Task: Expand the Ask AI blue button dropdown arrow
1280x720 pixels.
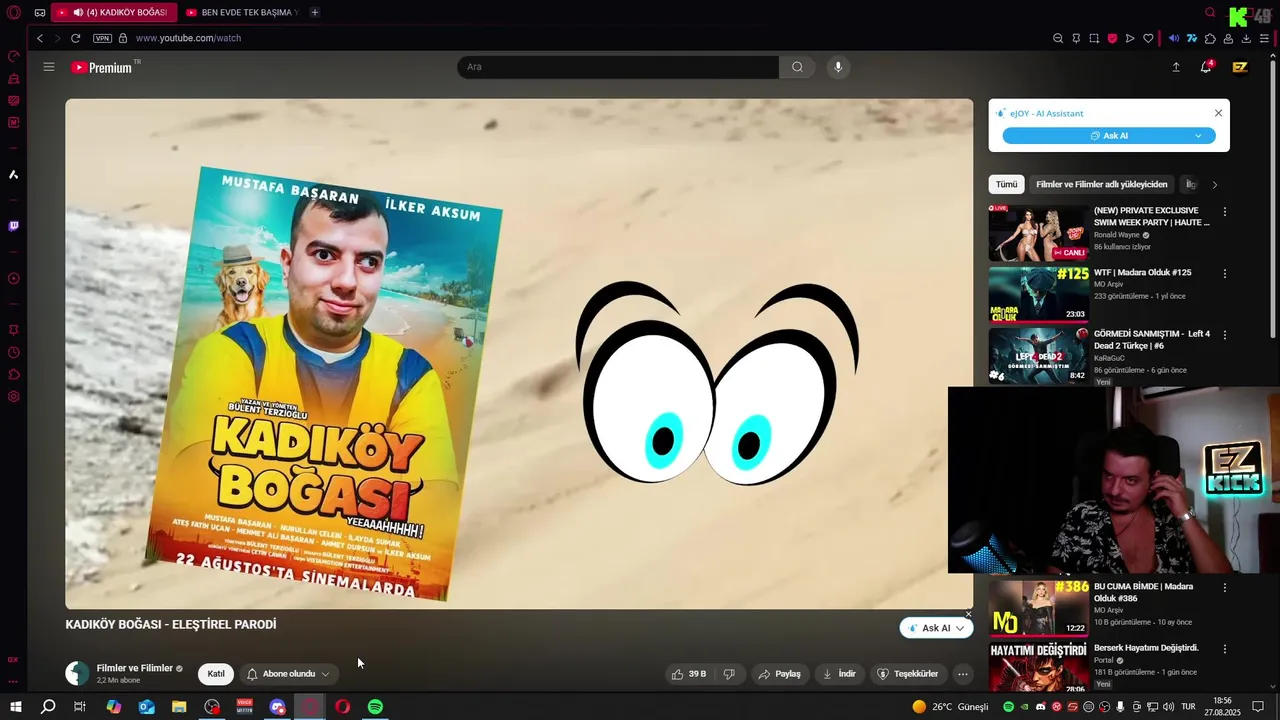Action: point(1198,135)
